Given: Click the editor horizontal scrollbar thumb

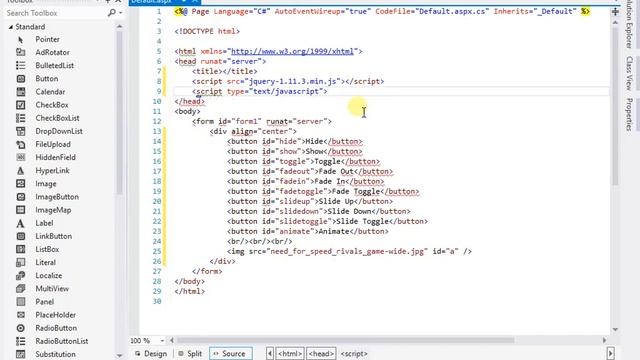Looking at the screenshot, I should pos(345,340).
